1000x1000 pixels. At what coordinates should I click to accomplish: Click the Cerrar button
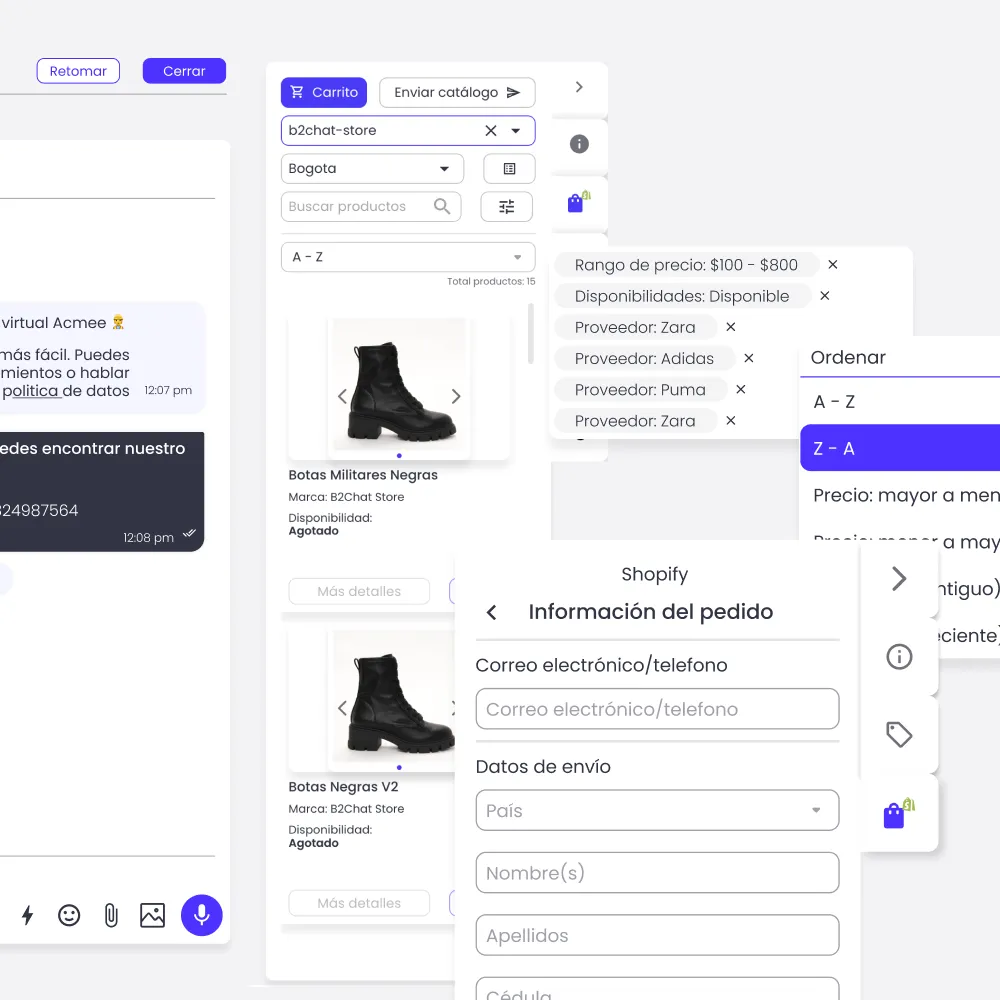pos(184,70)
